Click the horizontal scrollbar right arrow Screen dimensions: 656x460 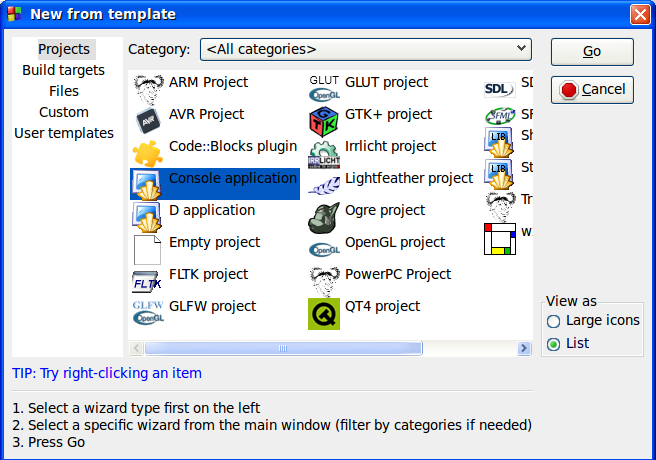[524, 348]
